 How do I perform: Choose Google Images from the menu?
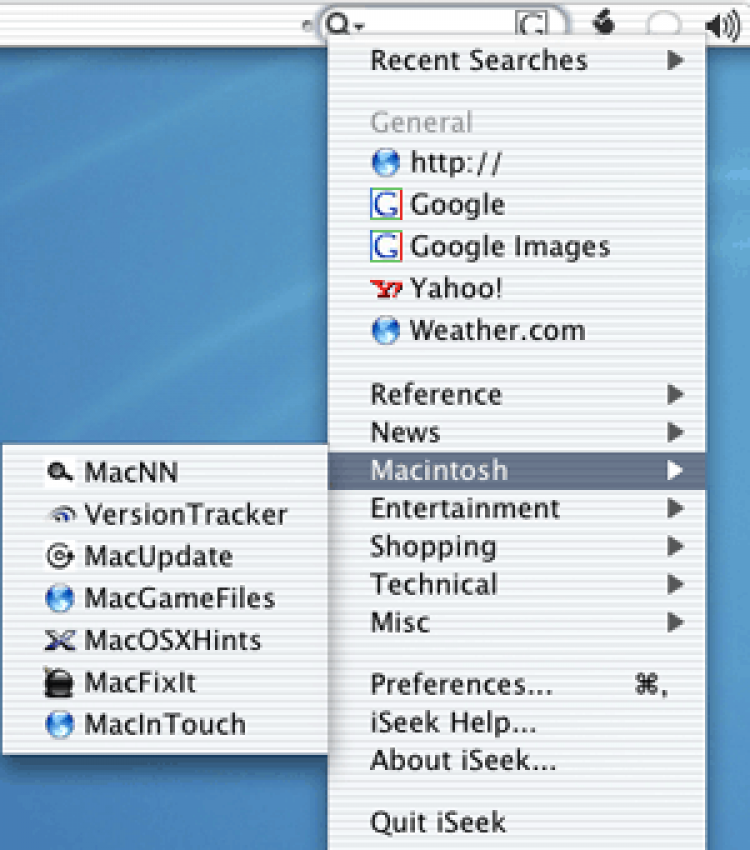517,246
